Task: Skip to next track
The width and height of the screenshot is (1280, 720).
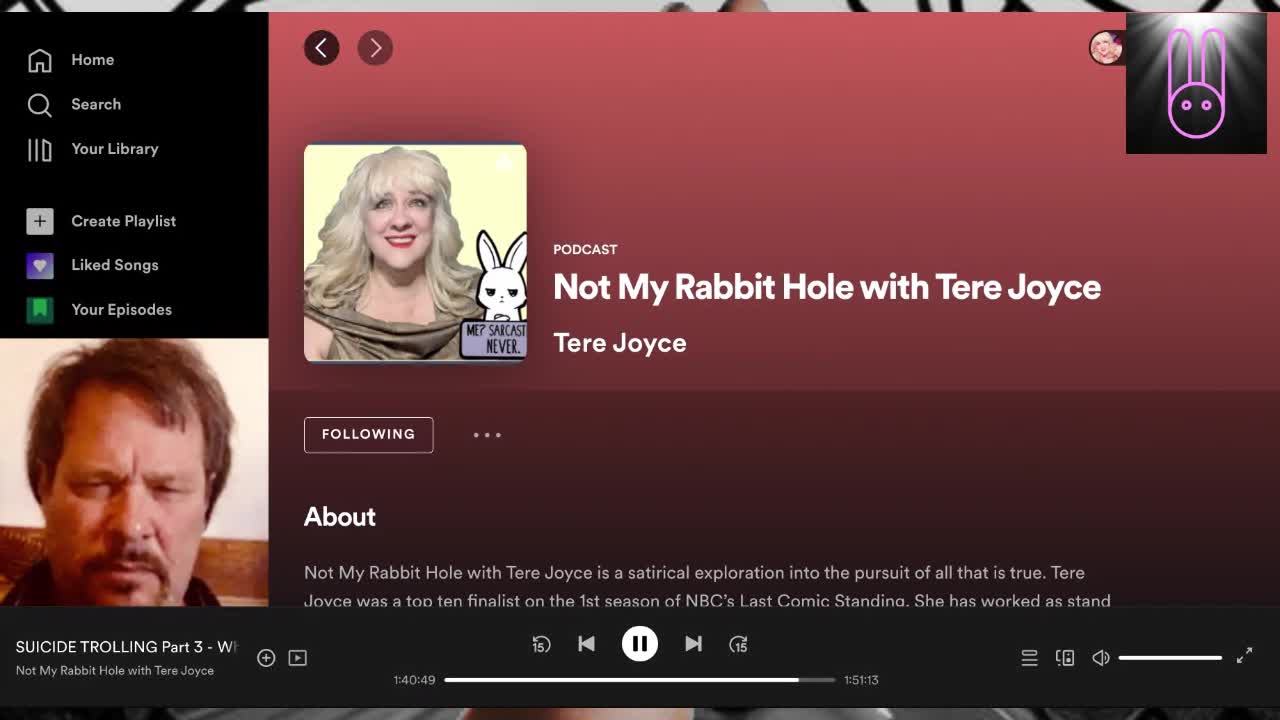Action: pos(693,644)
